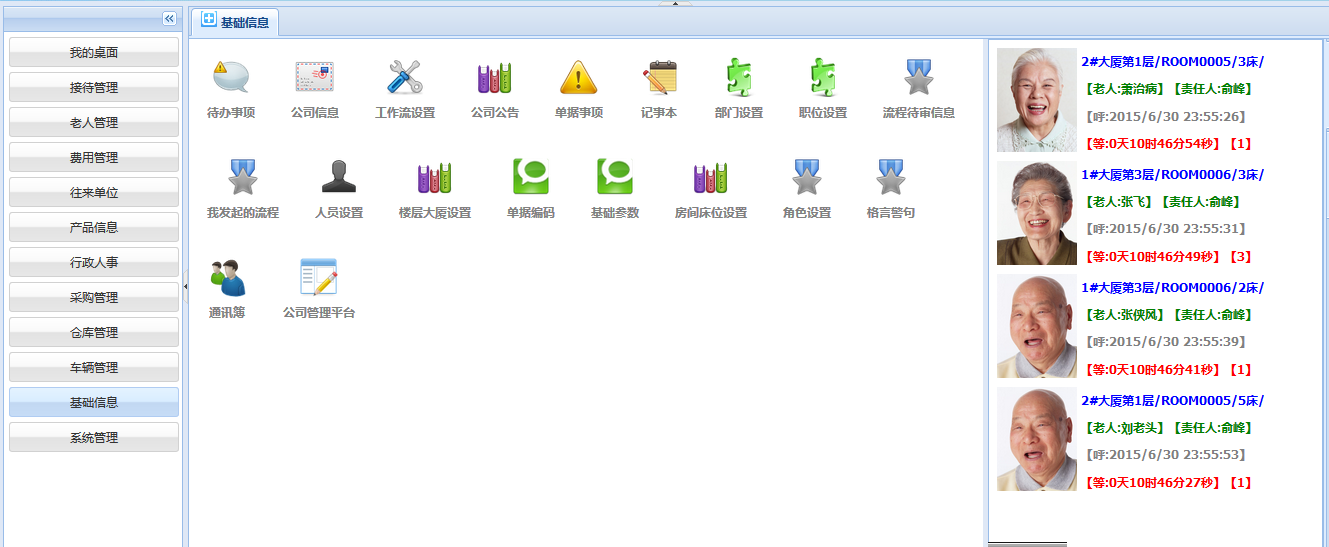Image resolution: width=1329 pixels, height=547 pixels.
Task: Collapse sidebar with double-chevron button
Action: (x=169, y=18)
